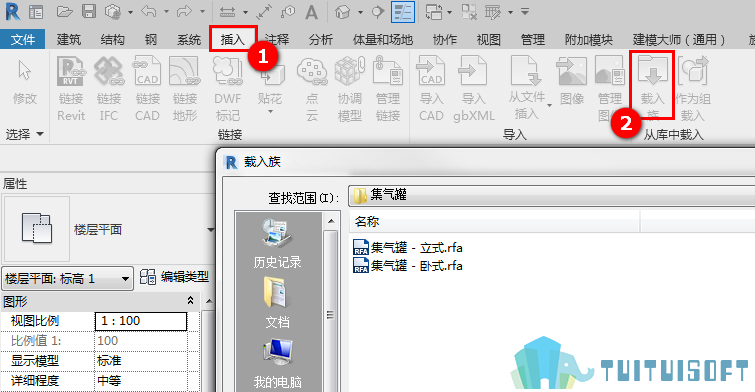
Task: Open the Default 3D View icon
Action: 343,12
